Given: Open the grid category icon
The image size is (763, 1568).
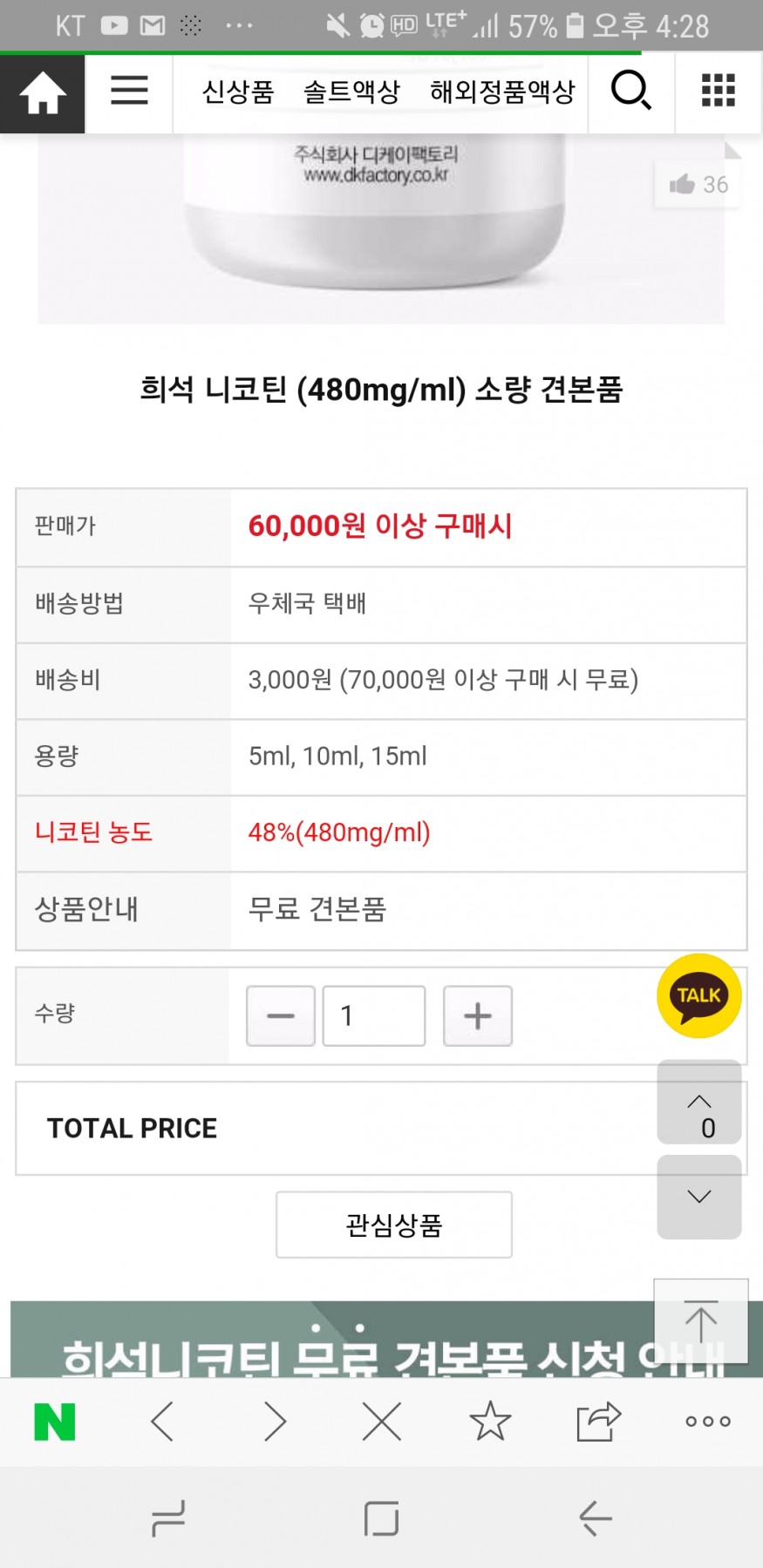Looking at the screenshot, I should pyautogui.click(x=719, y=91).
